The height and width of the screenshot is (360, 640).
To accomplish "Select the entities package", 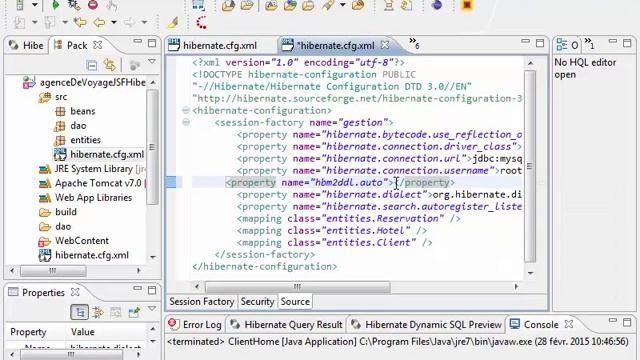I will pyautogui.click(x=78, y=140).
